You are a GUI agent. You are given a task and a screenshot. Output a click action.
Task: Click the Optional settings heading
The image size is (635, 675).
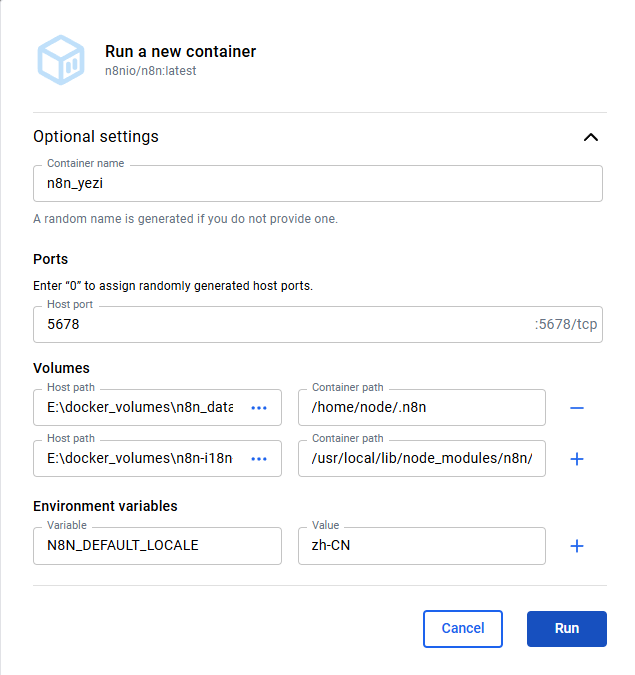(x=96, y=136)
